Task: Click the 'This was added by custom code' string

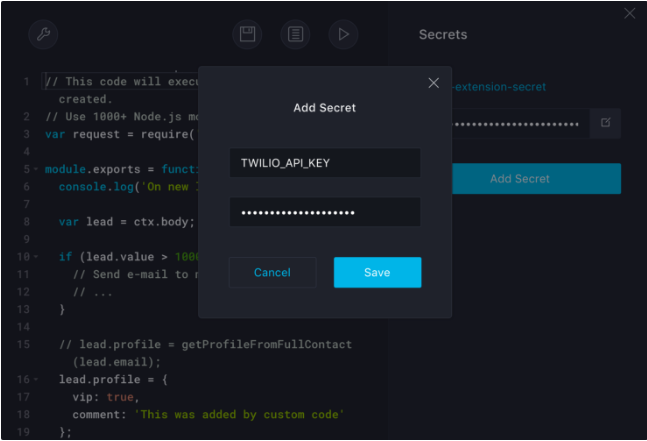Action: pyautogui.click(x=239, y=414)
